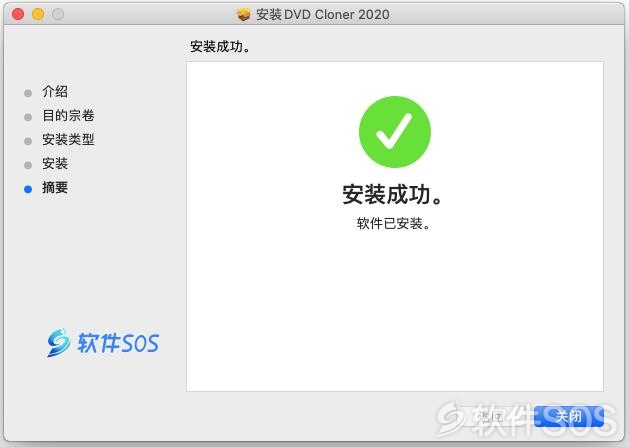Click the 安装 DVD Cloner 2020 window title
This screenshot has width=629, height=447.
click(x=323, y=15)
